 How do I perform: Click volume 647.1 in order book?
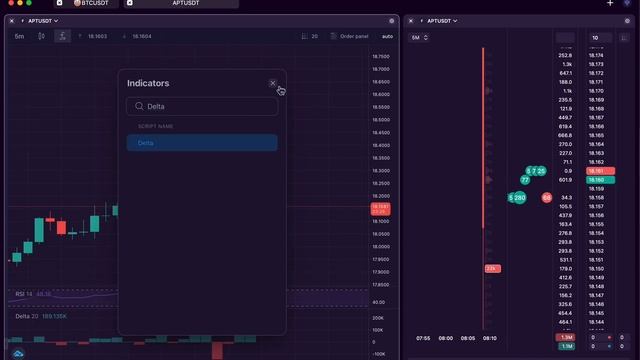tap(565, 73)
